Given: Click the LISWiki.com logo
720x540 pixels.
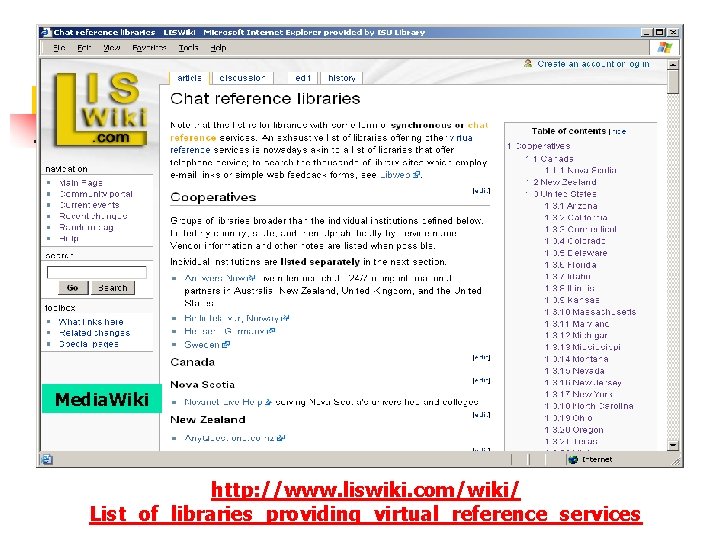Looking at the screenshot, I should tap(101, 110).
